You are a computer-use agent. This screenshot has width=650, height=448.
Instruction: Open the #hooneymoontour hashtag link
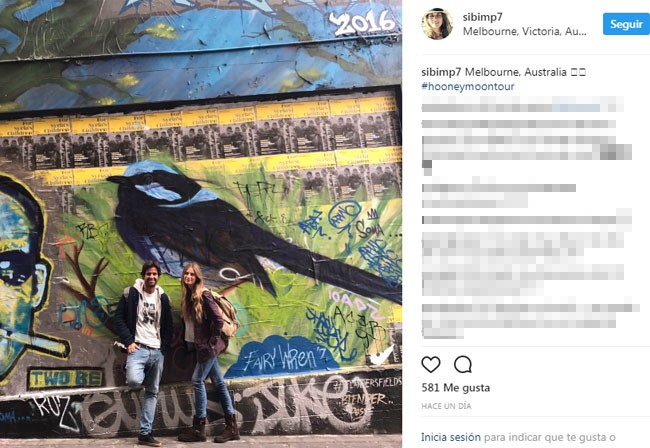coord(468,86)
